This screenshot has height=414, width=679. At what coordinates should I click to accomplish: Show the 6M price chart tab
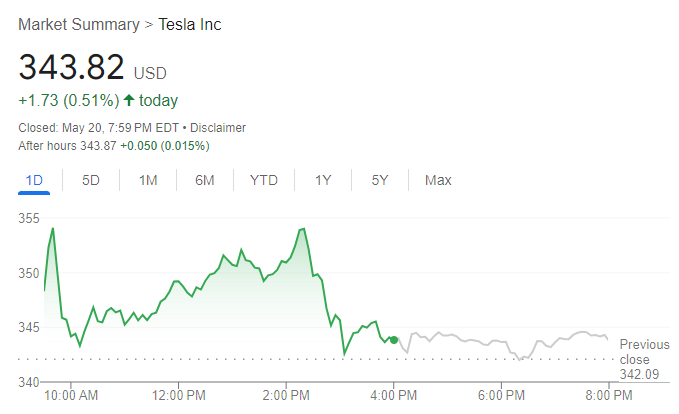[x=205, y=180]
